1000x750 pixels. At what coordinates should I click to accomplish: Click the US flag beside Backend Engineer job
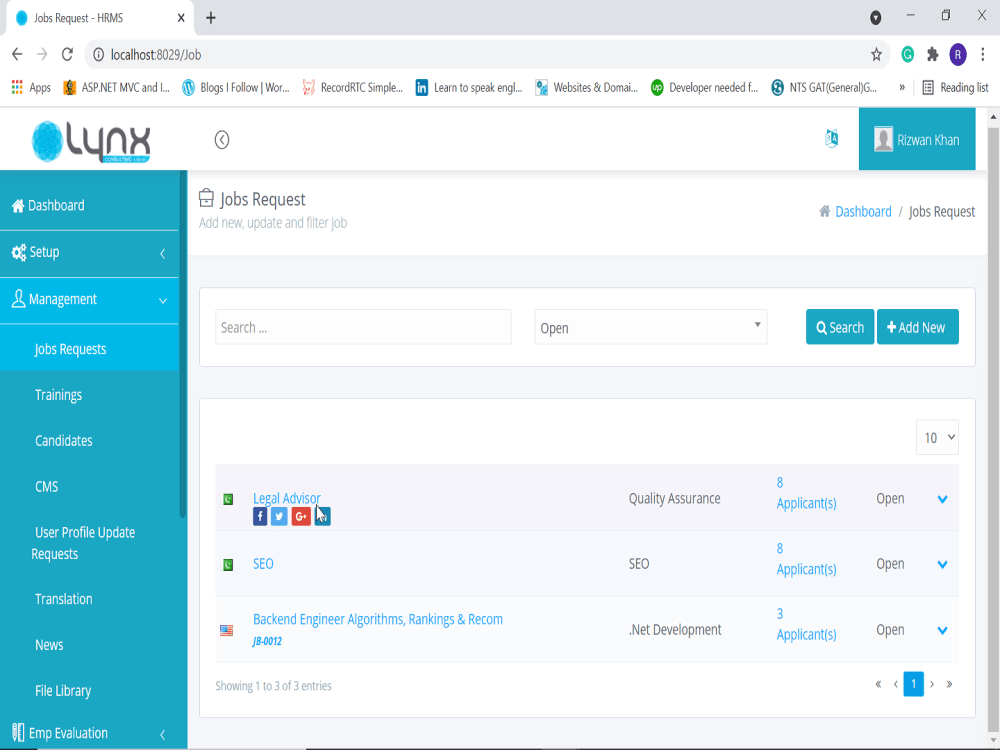coord(226,630)
